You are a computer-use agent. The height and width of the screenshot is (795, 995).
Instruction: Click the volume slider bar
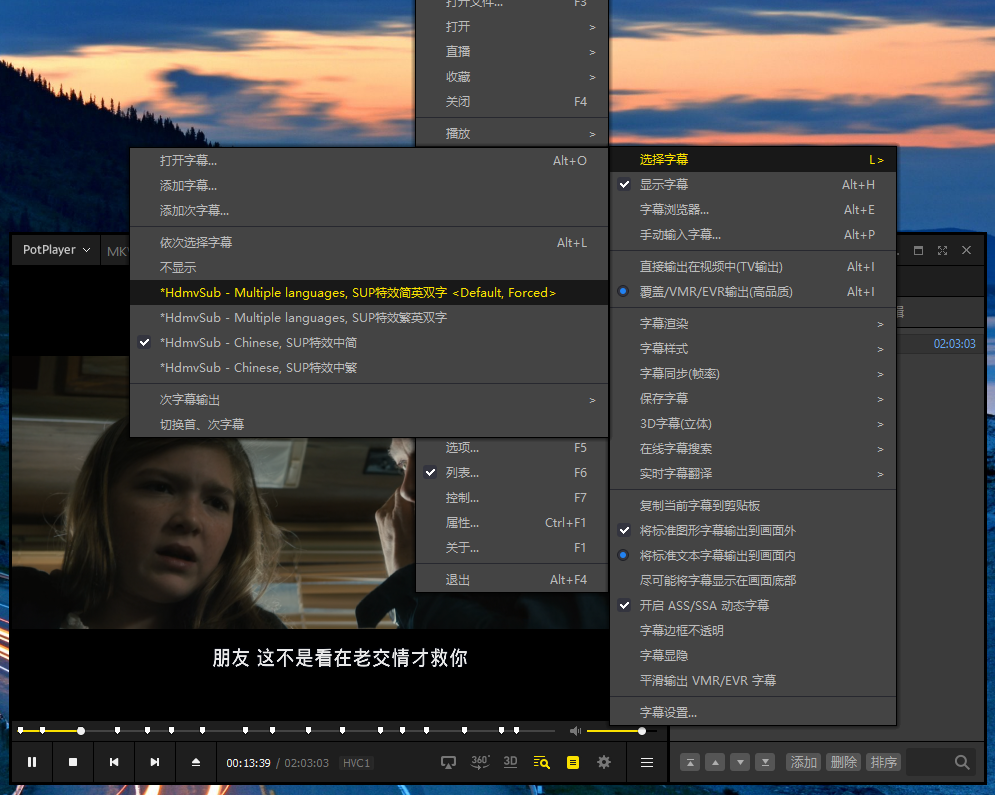pyautogui.click(x=614, y=731)
